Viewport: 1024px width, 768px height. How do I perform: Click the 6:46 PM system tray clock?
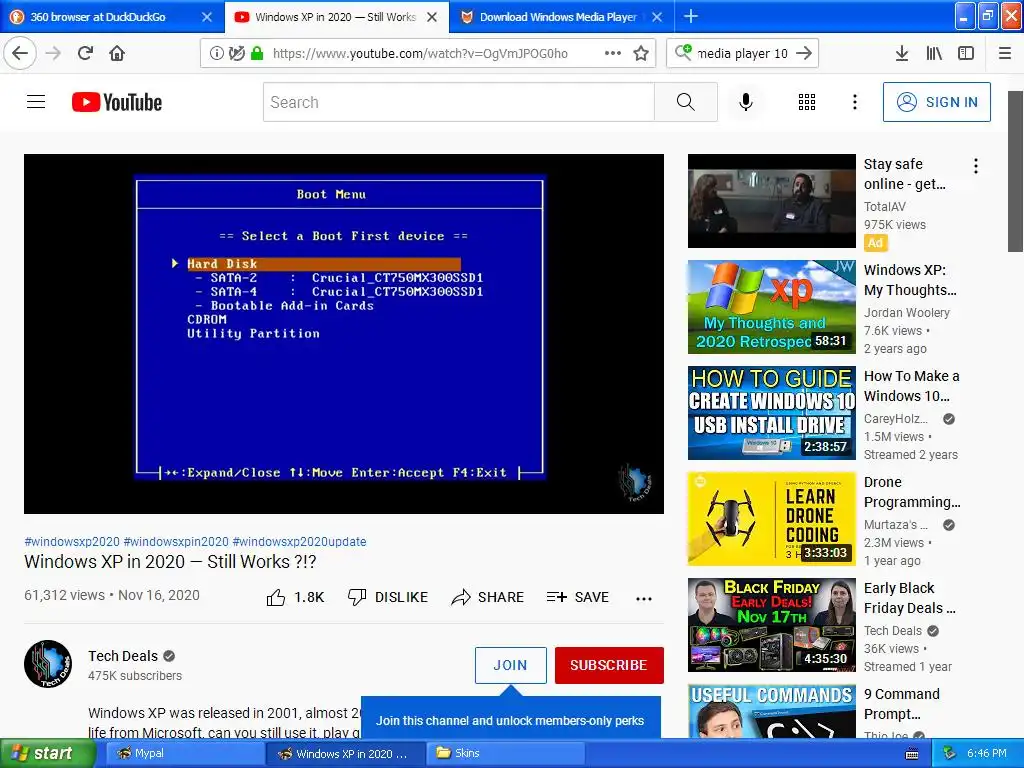click(987, 754)
